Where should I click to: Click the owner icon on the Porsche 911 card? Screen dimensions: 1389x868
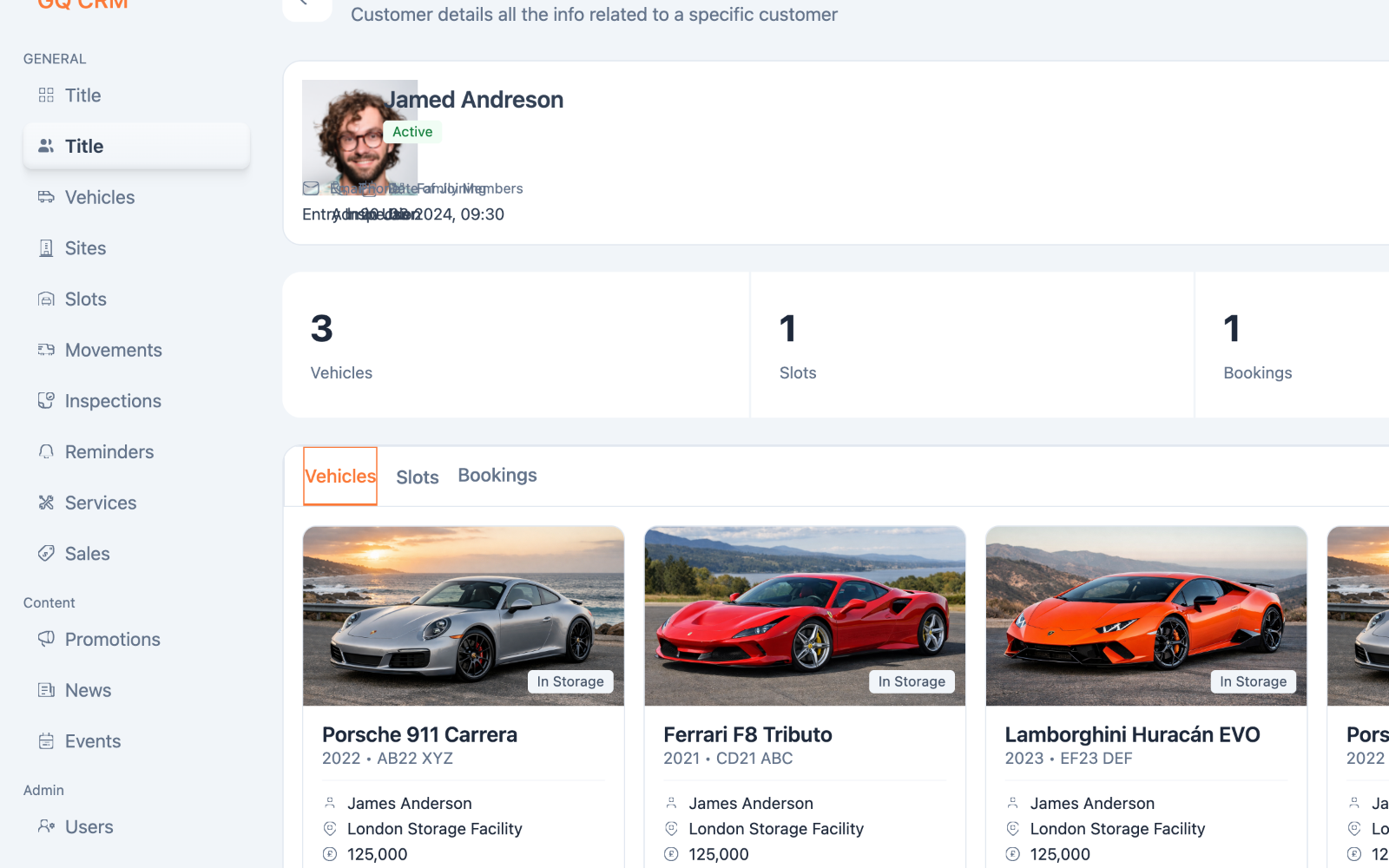click(x=330, y=803)
